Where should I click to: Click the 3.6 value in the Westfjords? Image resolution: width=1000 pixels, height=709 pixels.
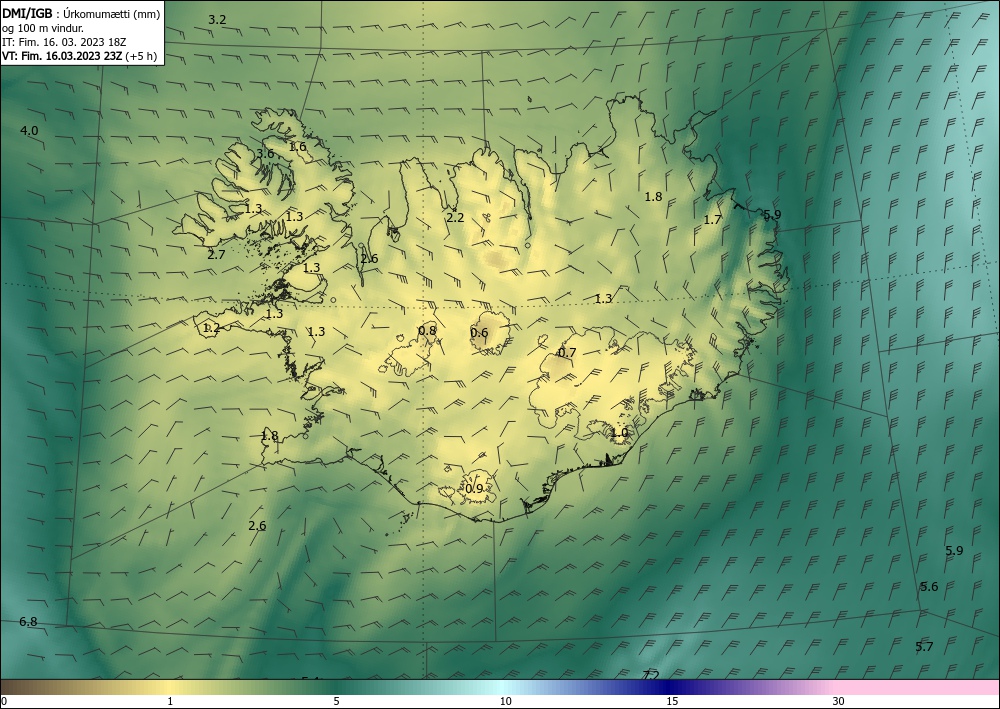(265, 154)
